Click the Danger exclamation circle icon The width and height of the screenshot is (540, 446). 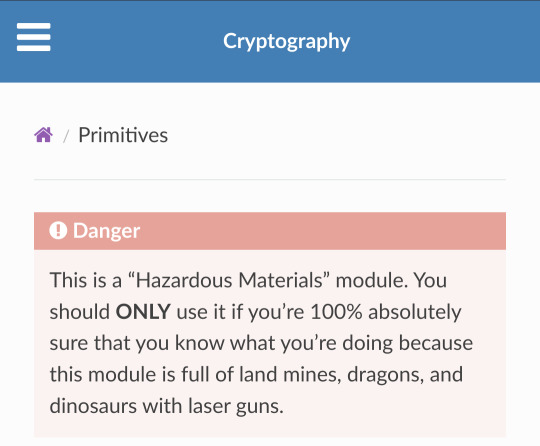(x=58, y=230)
